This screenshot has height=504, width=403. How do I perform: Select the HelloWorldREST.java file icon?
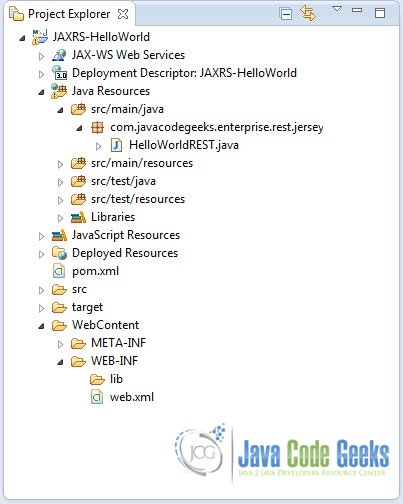[x=116, y=145]
